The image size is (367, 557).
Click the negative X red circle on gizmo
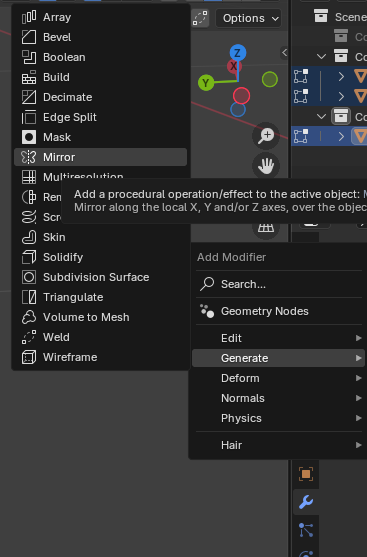[242, 96]
